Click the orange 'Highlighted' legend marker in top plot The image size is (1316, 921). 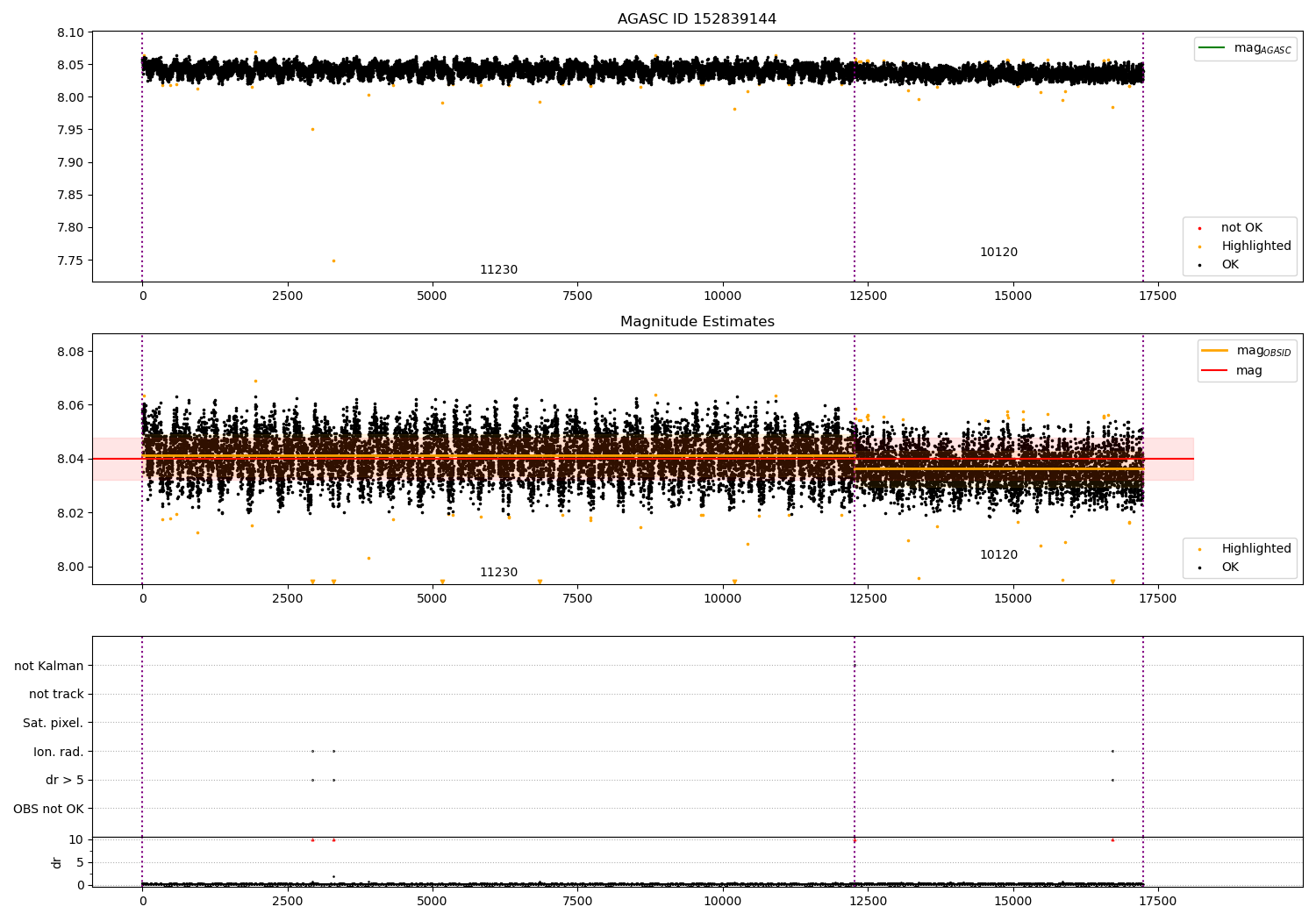coord(1199,246)
